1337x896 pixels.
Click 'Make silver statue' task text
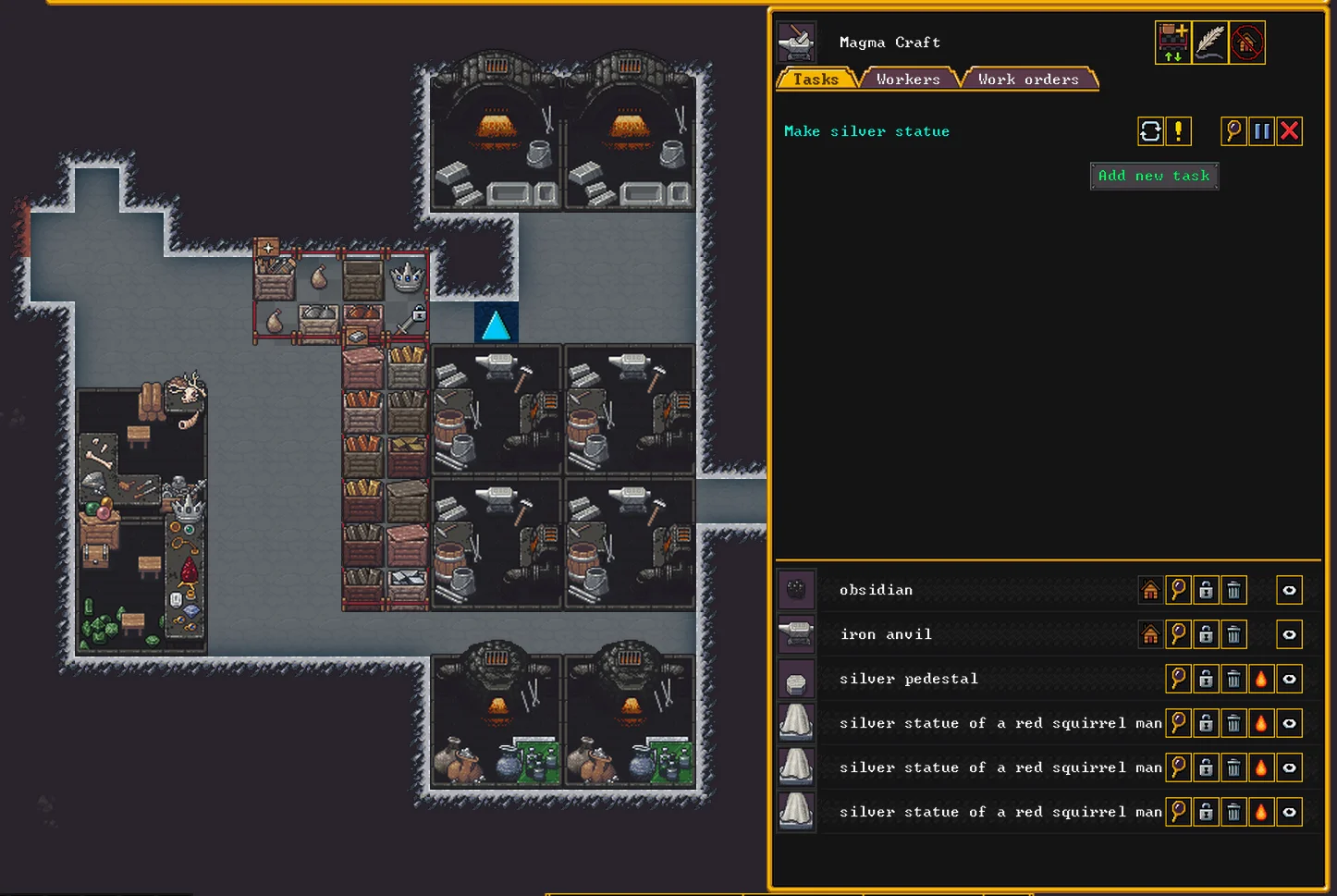[x=866, y=131]
